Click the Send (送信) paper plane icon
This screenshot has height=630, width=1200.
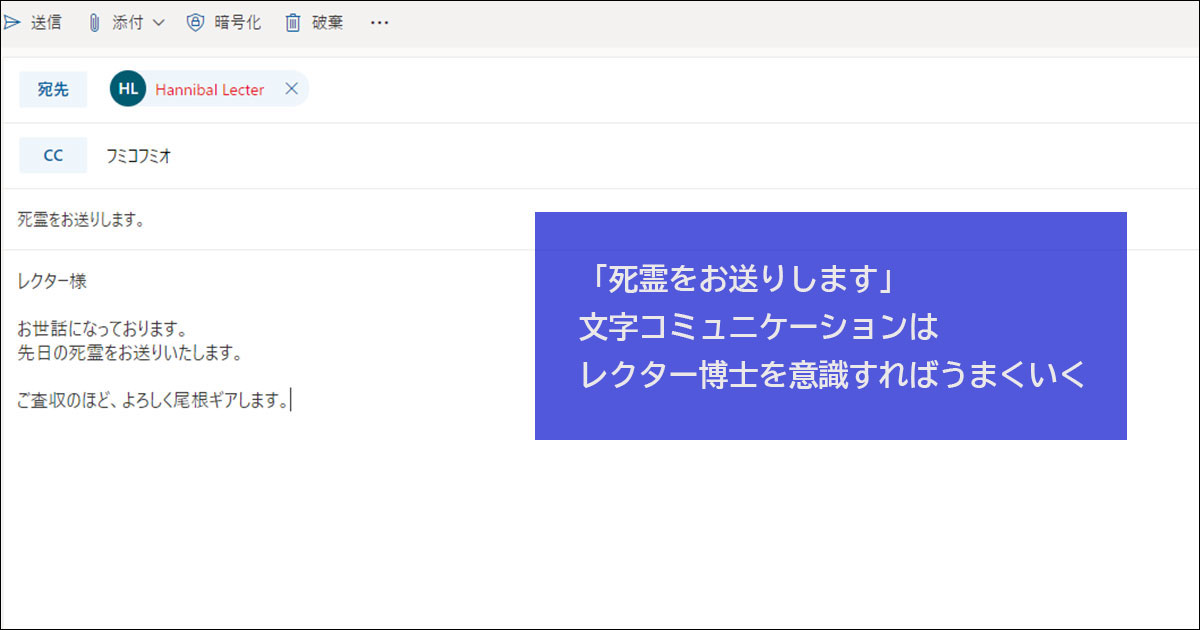coord(13,22)
